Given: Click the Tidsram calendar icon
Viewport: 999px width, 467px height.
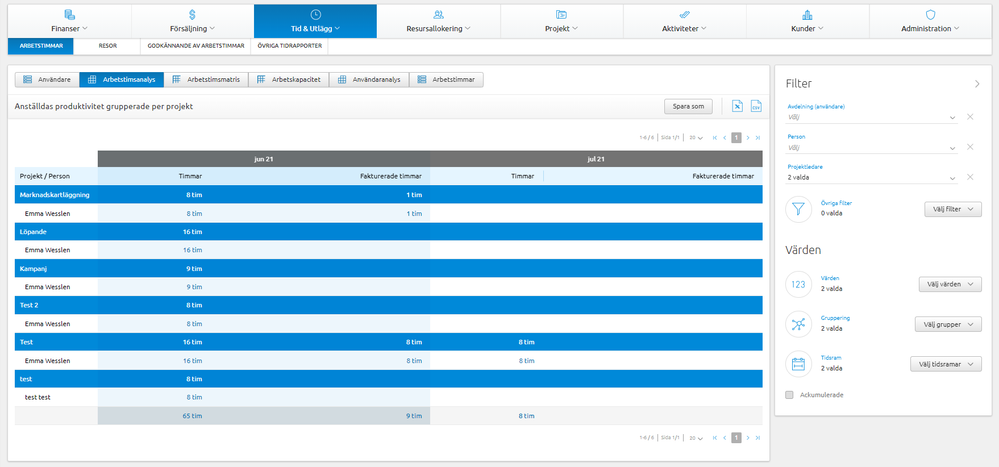Looking at the screenshot, I should point(798,364).
